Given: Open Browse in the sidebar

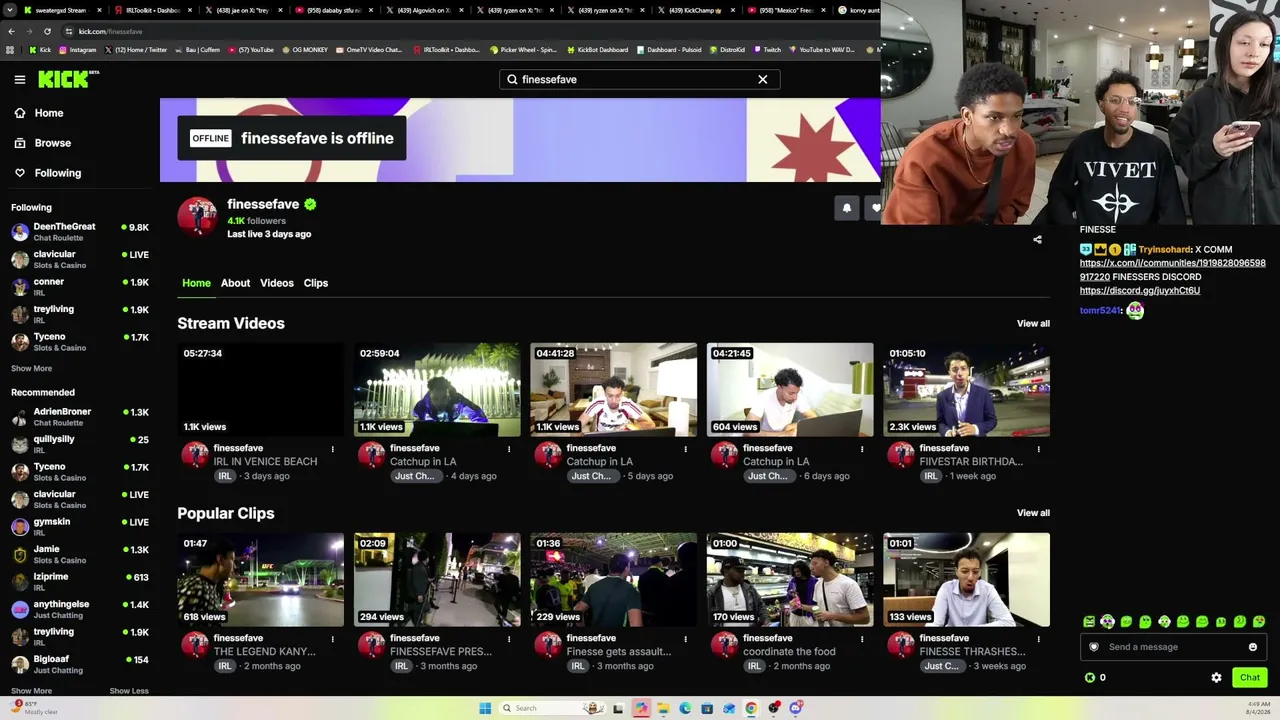Looking at the screenshot, I should point(42,143).
